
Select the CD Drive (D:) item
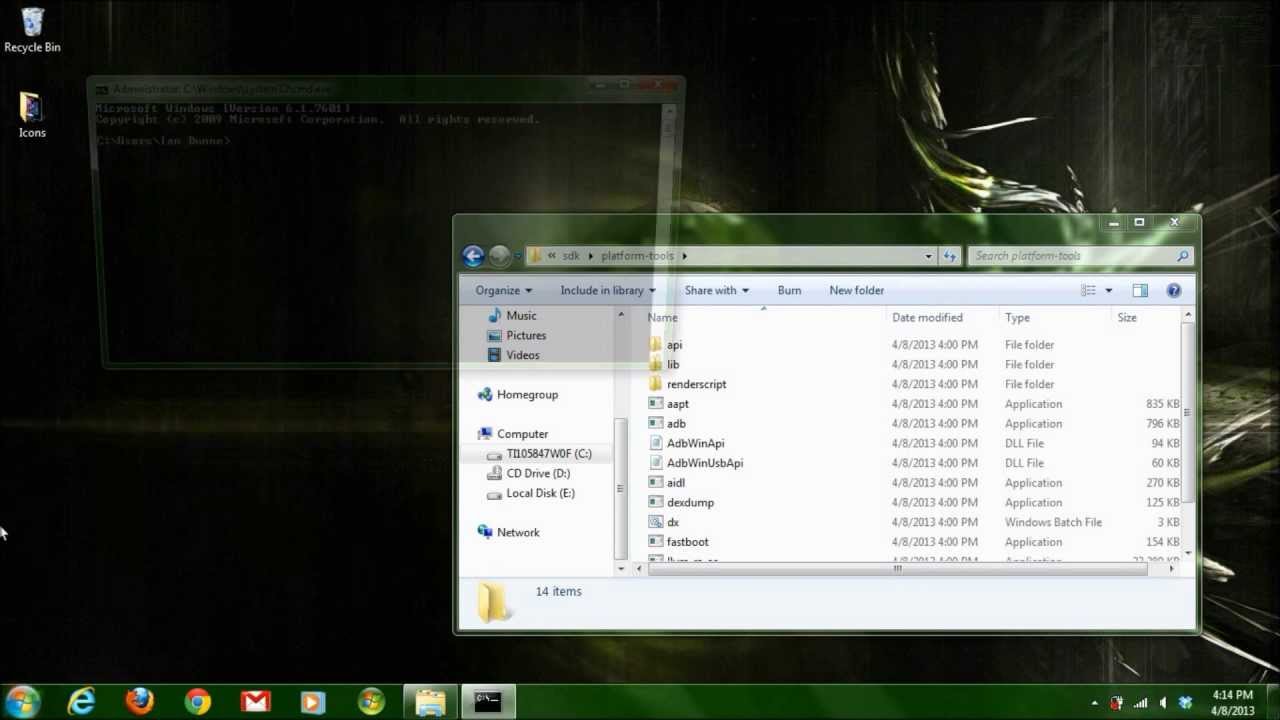pos(538,473)
